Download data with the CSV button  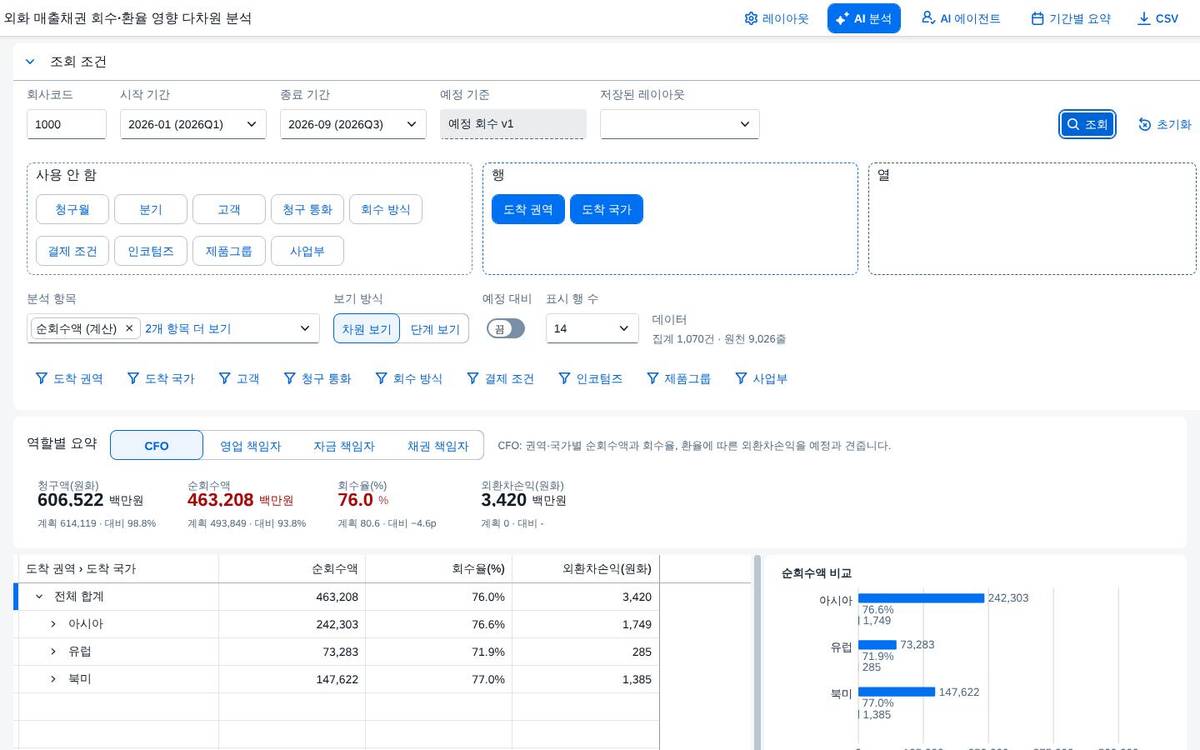click(x=1158, y=18)
